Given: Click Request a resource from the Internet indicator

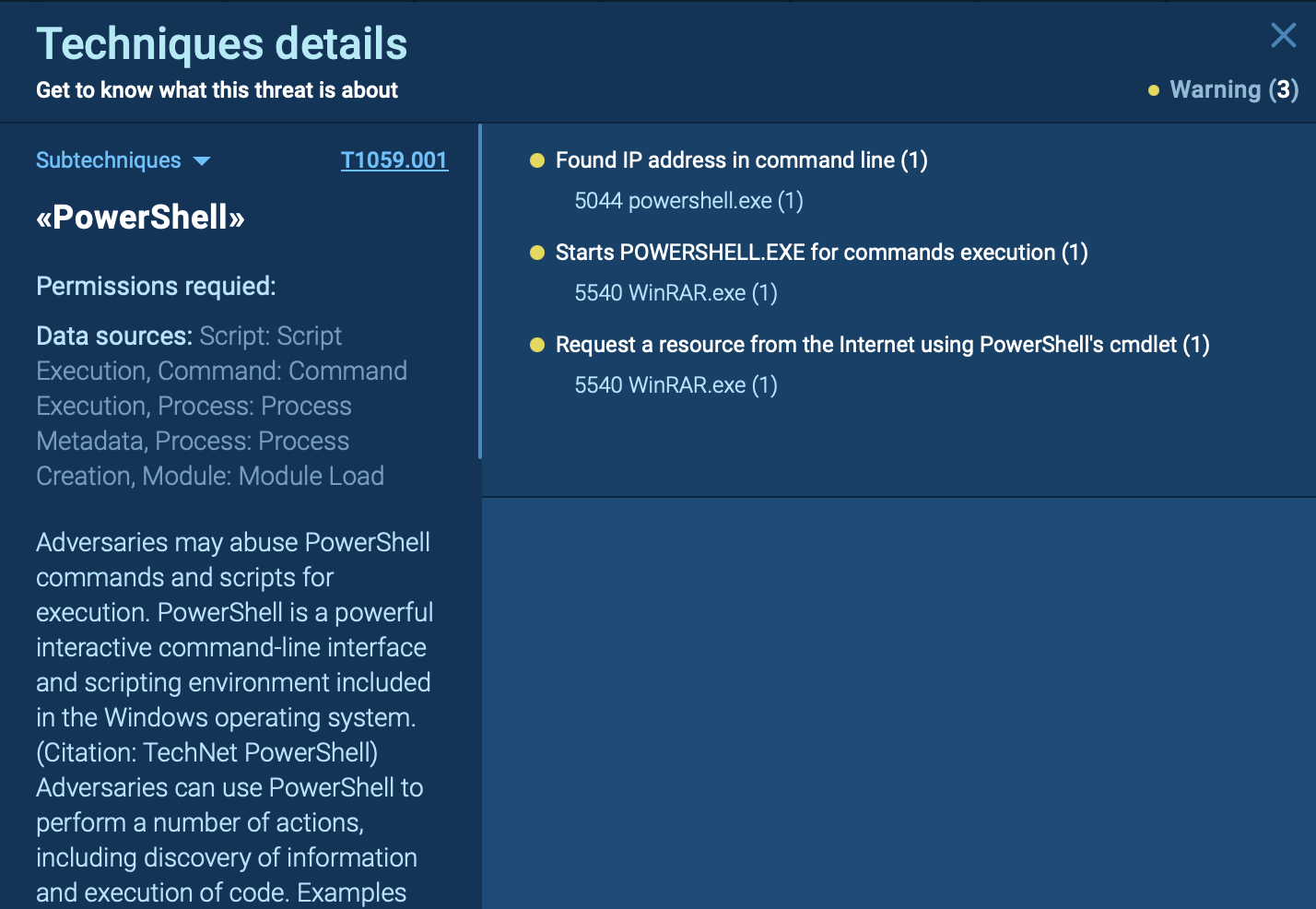Looking at the screenshot, I should pos(882,345).
